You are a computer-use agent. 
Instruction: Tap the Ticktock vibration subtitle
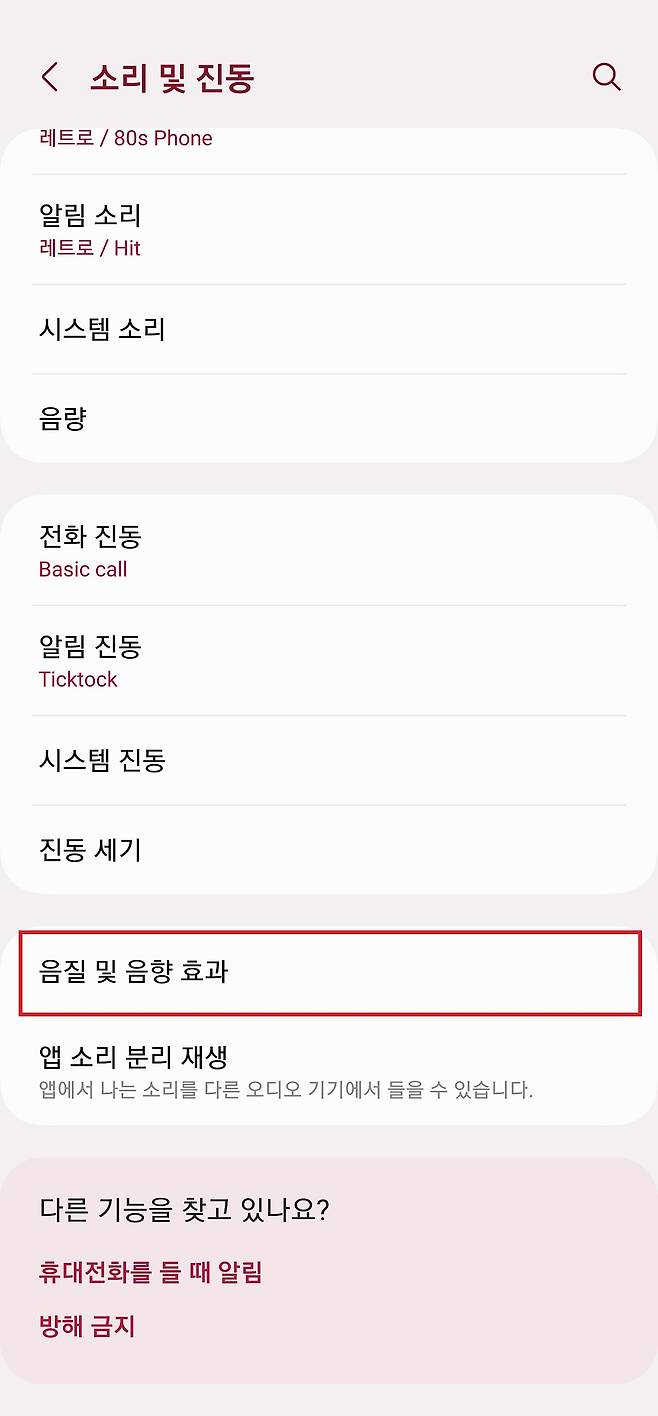78,680
